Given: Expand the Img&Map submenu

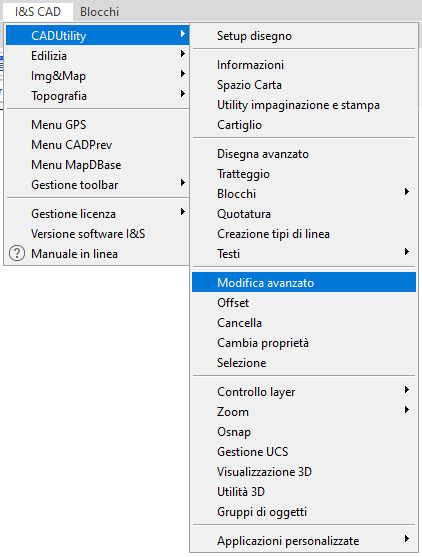Looking at the screenshot, I should pos(97,76).
